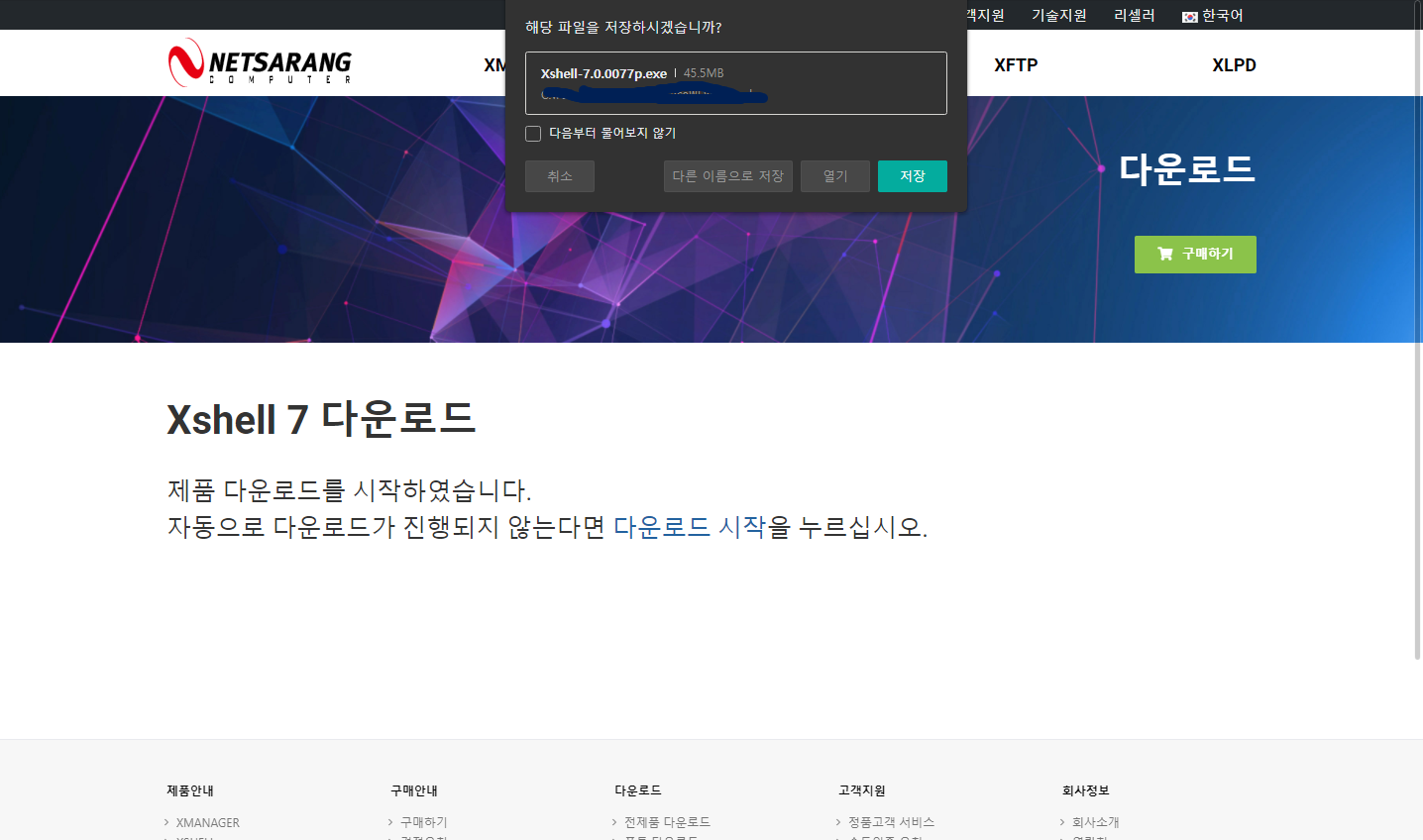Click the 취소 button in the dialog
Image resolution: width=1423 pixels, height=840 pixels.
point(560,176)
